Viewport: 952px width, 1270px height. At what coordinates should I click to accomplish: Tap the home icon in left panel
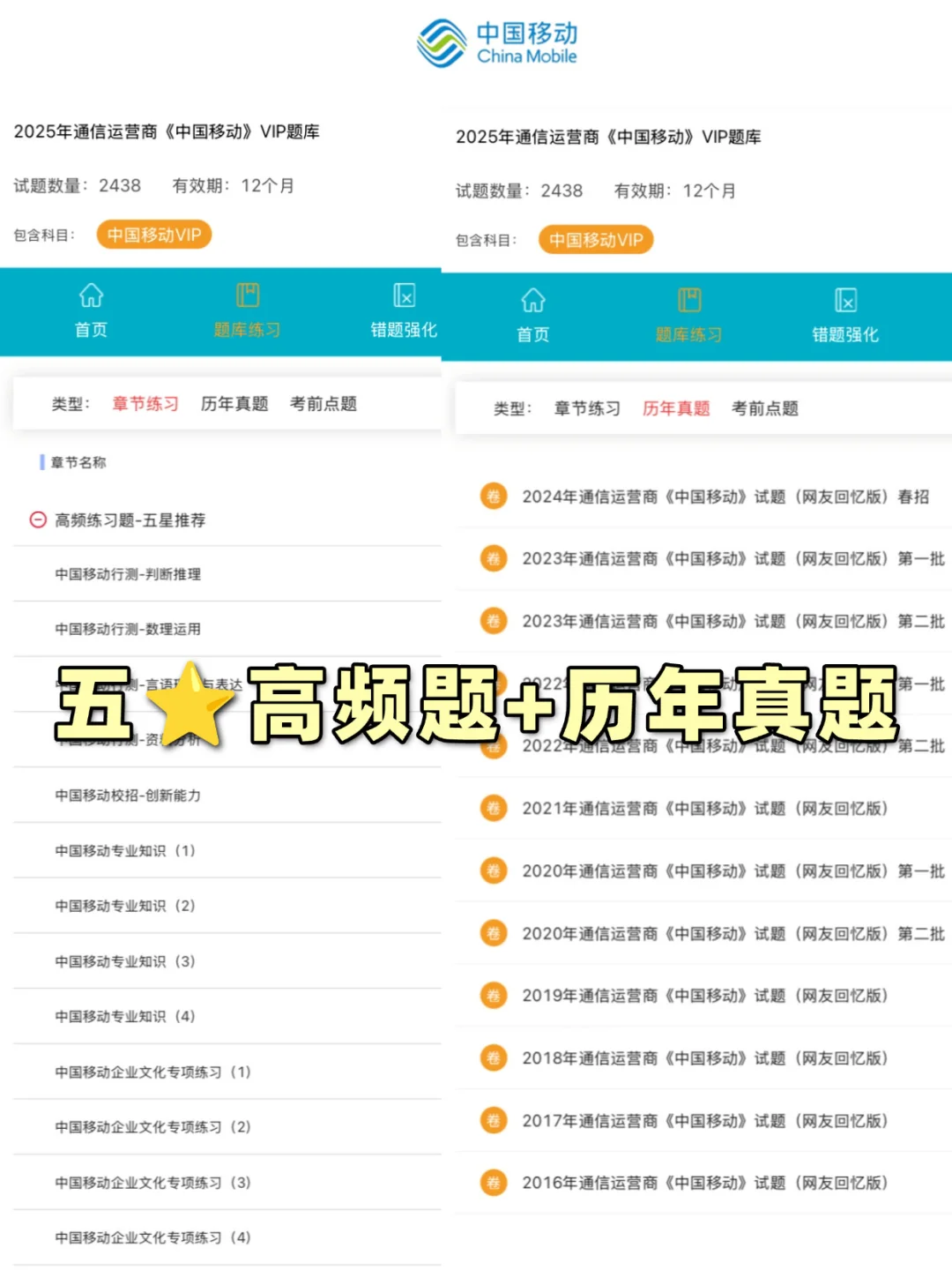pyautogui.click(x=91, y=295)
